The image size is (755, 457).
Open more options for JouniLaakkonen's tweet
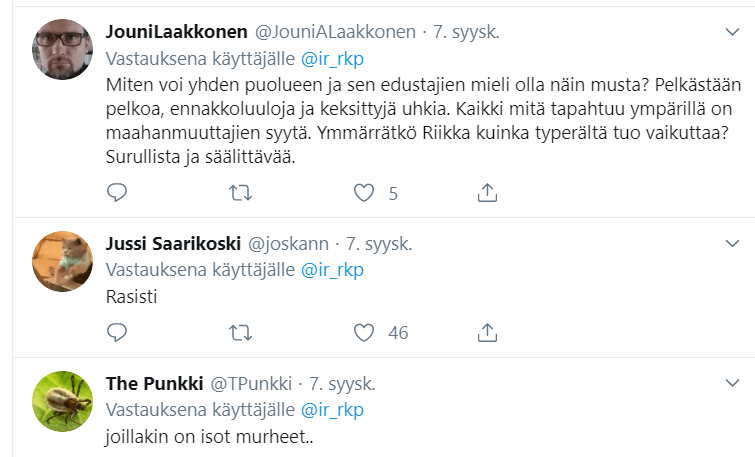pyautogui.click(x=731, y=32)
